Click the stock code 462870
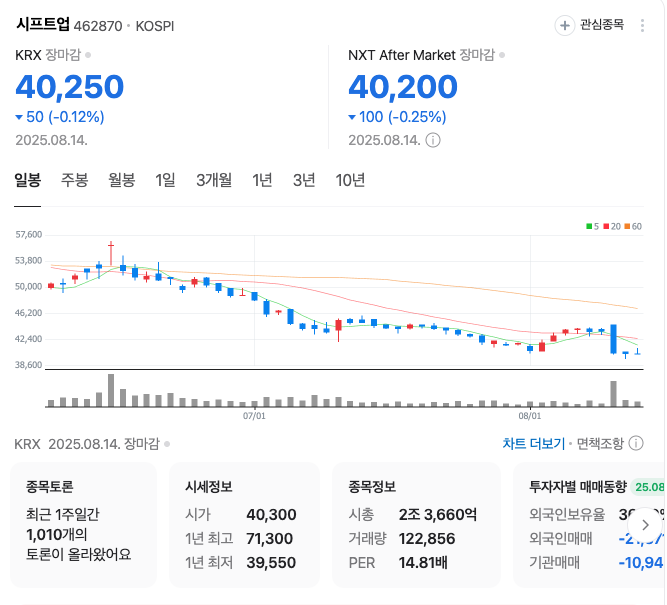This screenshot has width=667, height=605. 98,26
